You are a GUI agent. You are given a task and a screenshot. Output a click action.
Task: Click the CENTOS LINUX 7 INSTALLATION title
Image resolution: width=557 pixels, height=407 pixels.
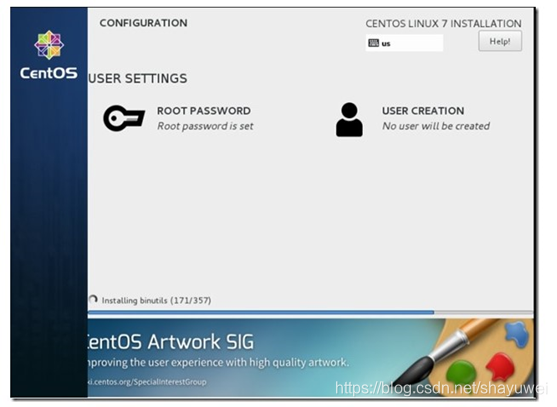443,24
